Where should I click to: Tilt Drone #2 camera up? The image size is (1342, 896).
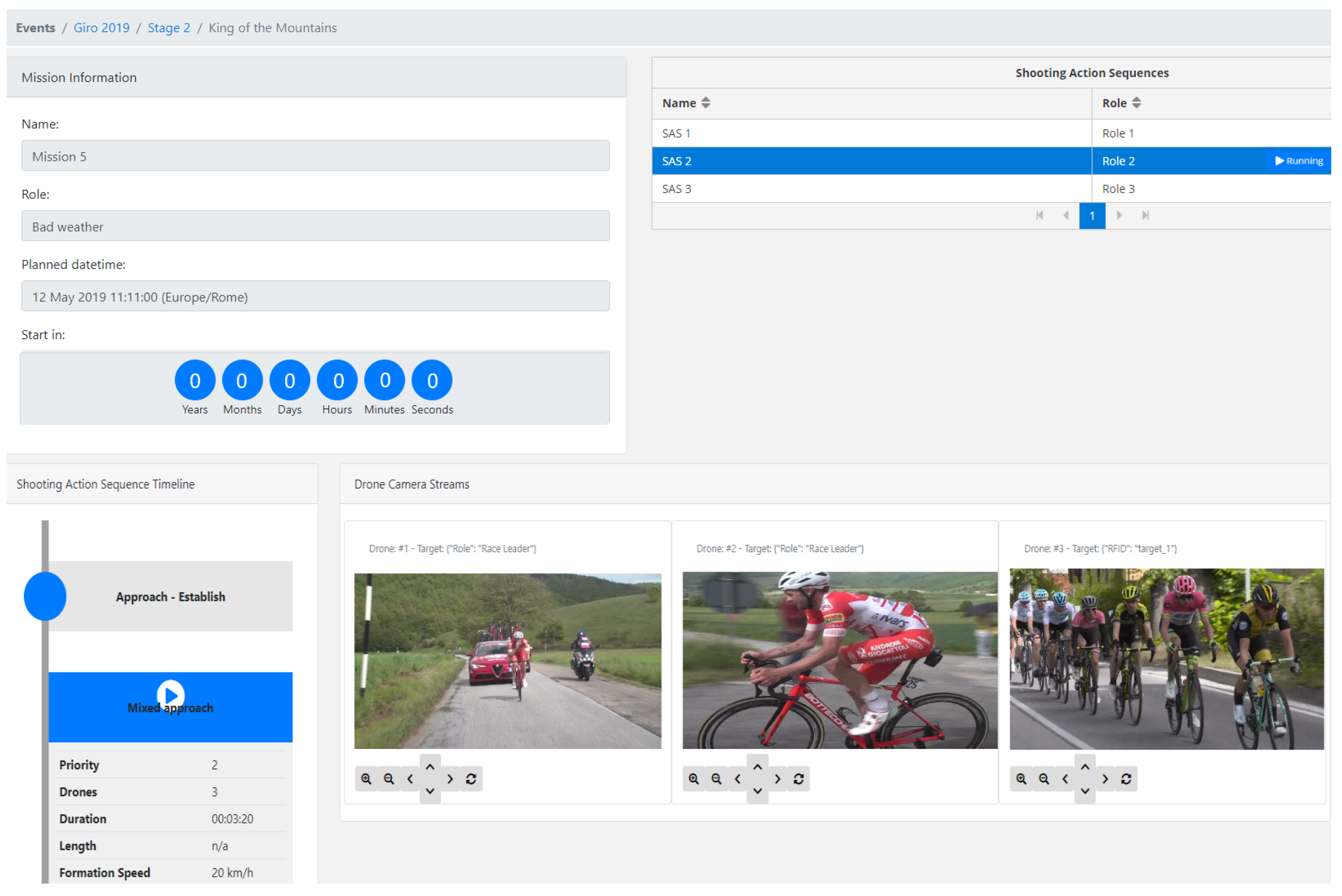click(x=757, y=767)
